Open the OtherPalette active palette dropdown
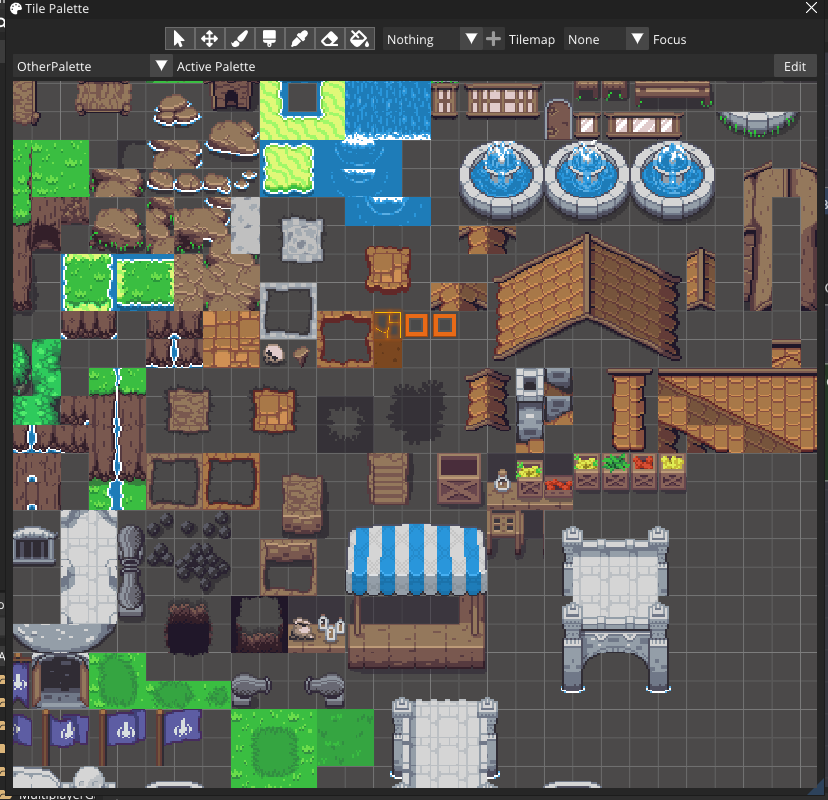The height and width of the screenshot is (800, 828). coord(92,67)
